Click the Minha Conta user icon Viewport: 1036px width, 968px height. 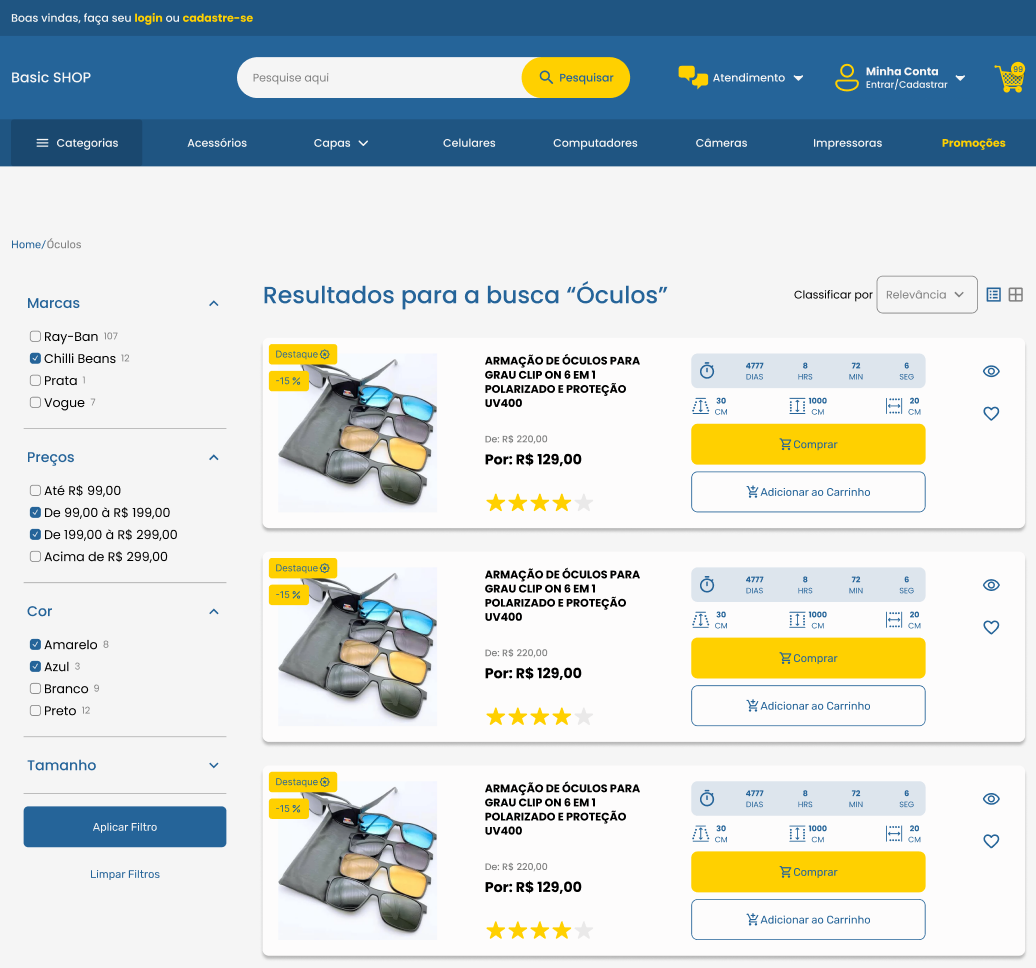(847, 78)
